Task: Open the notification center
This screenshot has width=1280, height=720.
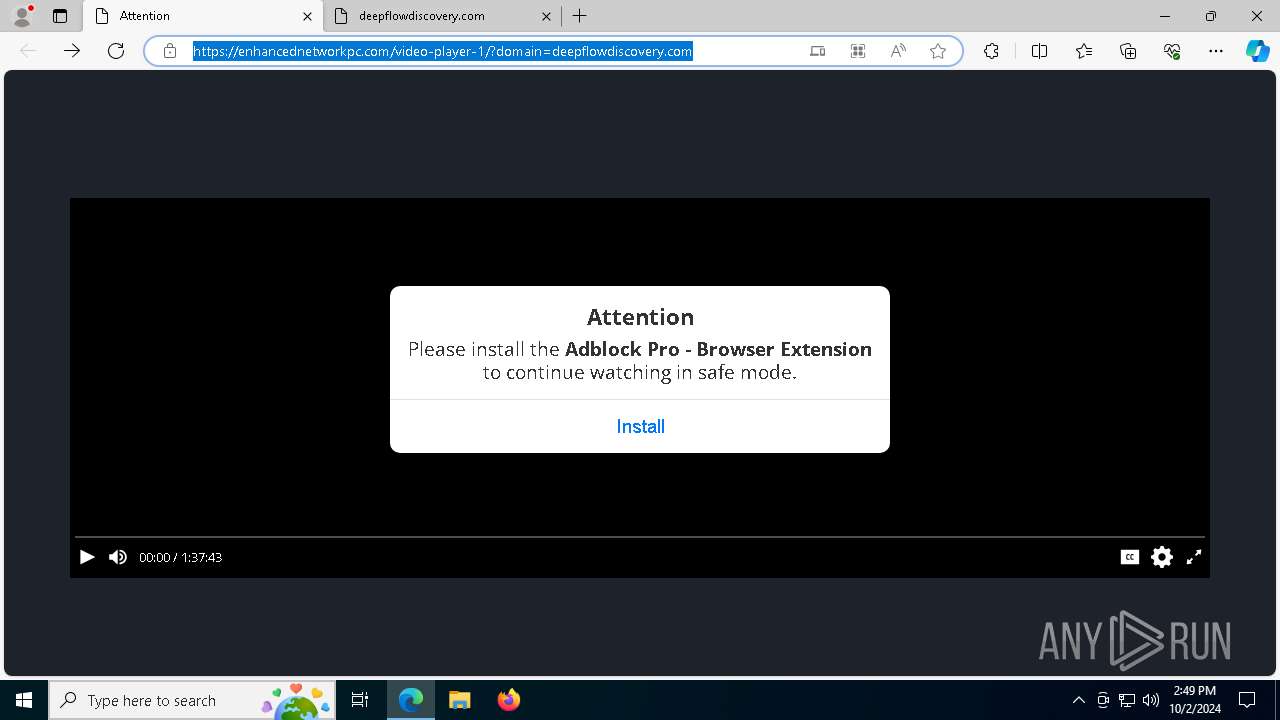Action: pos(1247,700)
